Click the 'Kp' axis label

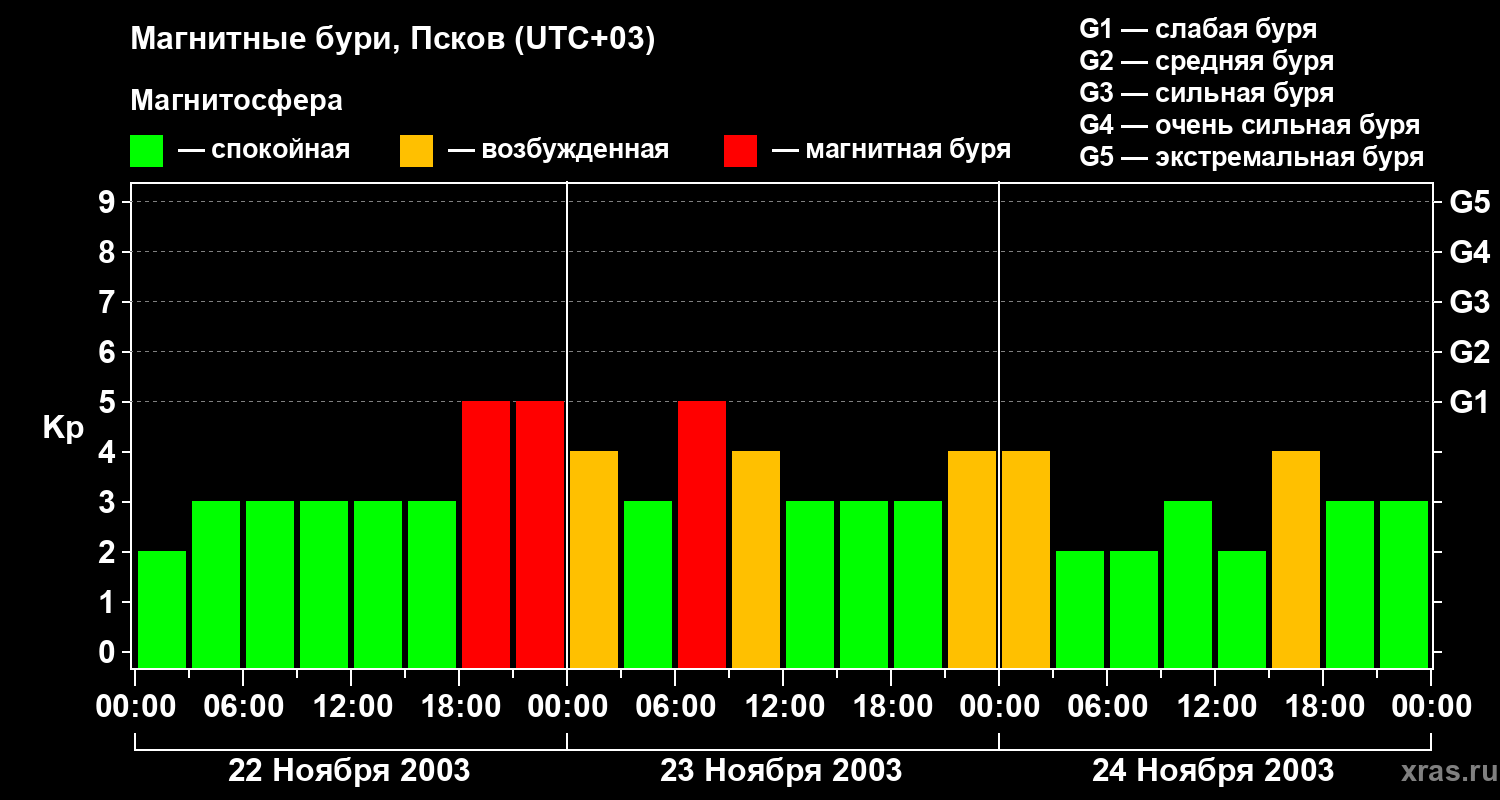click(63, 427)
